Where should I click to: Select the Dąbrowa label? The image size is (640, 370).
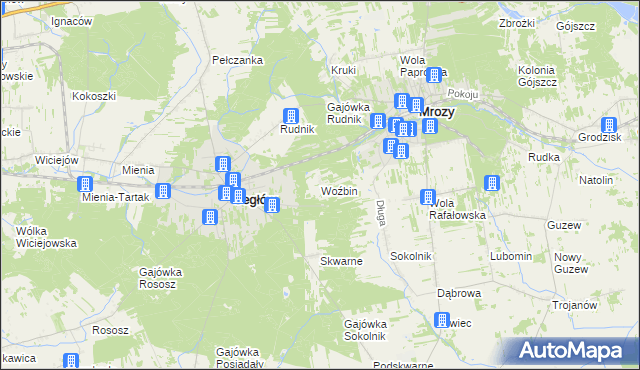pyautogui.click(x=459, y=293)
